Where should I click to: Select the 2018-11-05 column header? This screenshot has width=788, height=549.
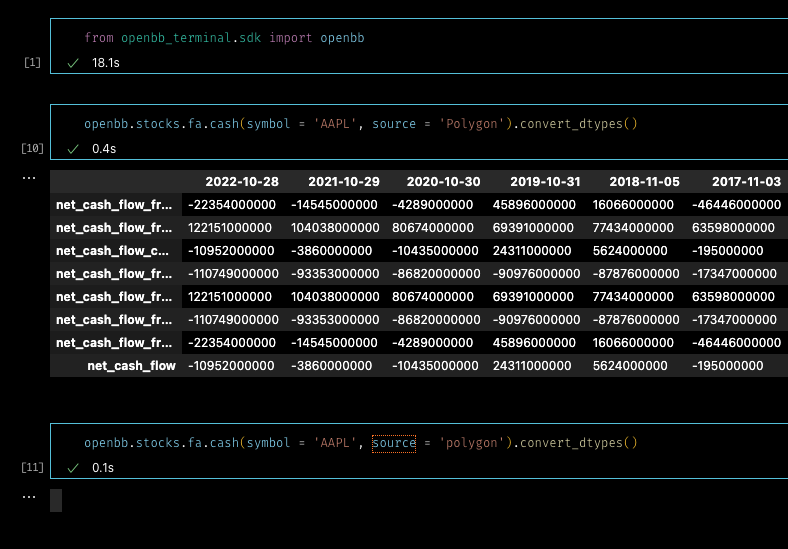click(644, 182)
